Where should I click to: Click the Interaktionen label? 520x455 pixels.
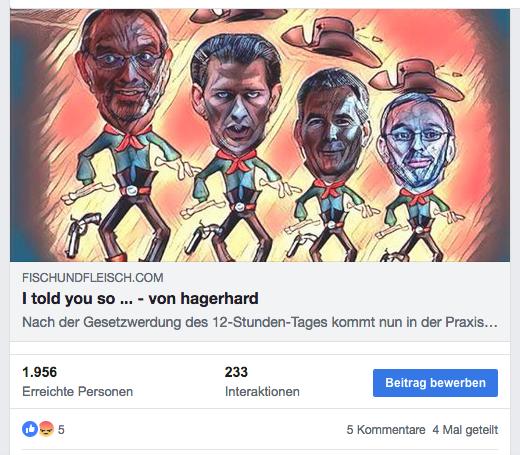tap(262, 391)
